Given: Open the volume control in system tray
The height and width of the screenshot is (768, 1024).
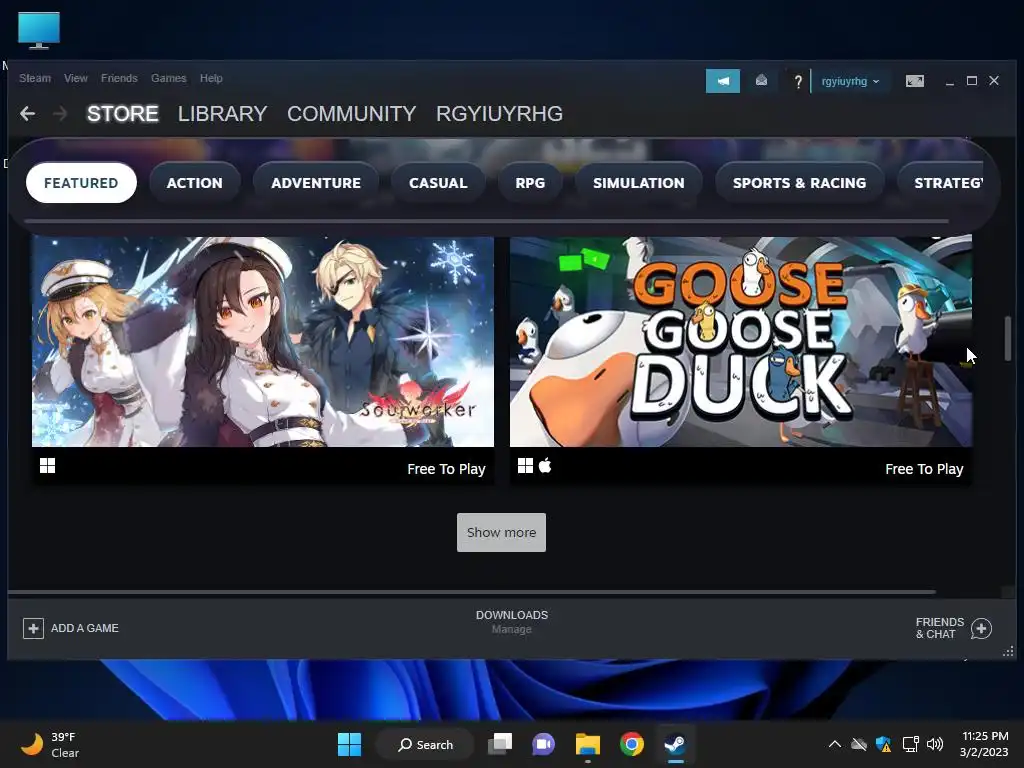Looking at the screenshot, I should point(935,744).
